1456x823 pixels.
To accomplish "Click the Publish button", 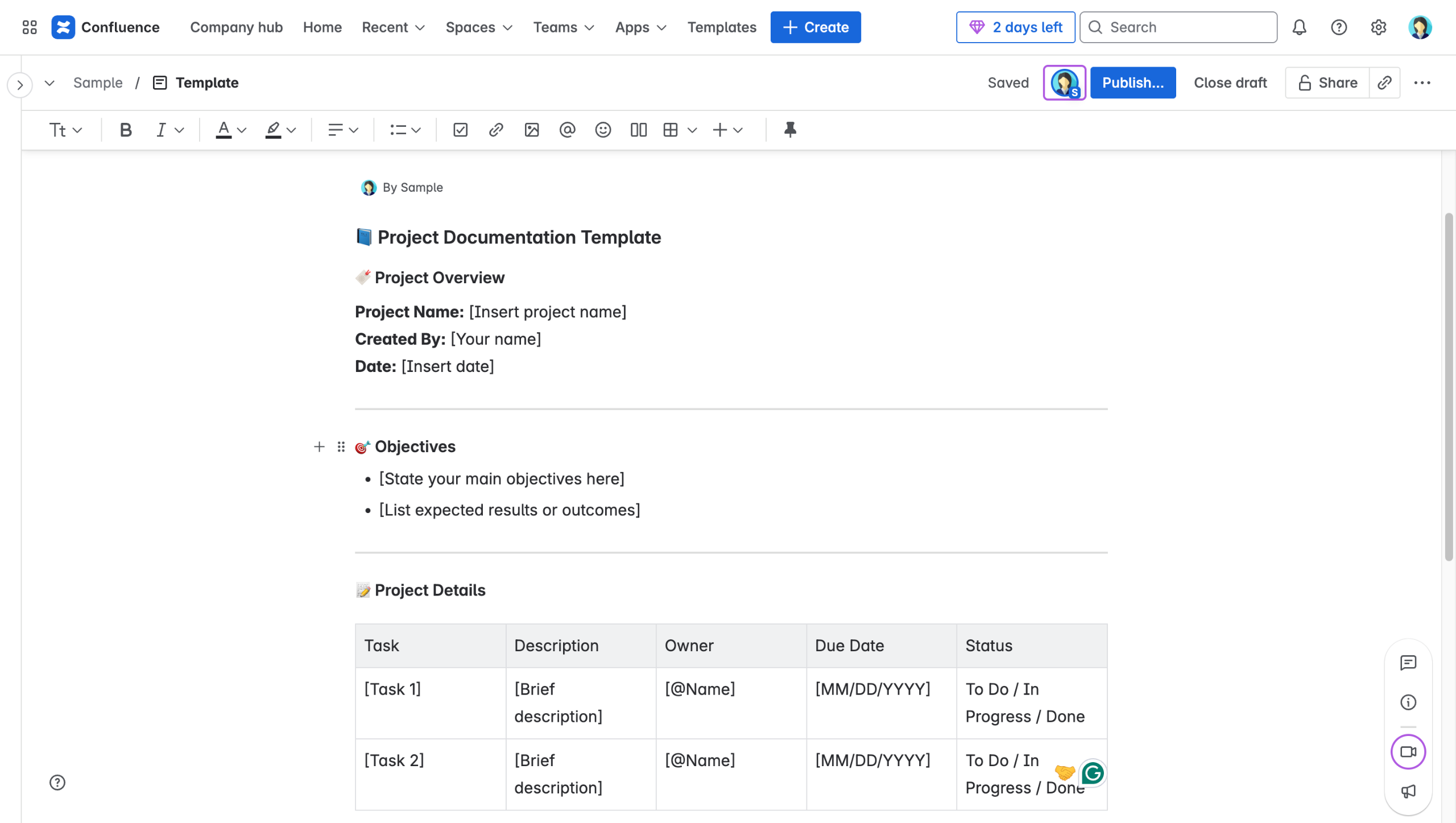I will pos(1132,82).
